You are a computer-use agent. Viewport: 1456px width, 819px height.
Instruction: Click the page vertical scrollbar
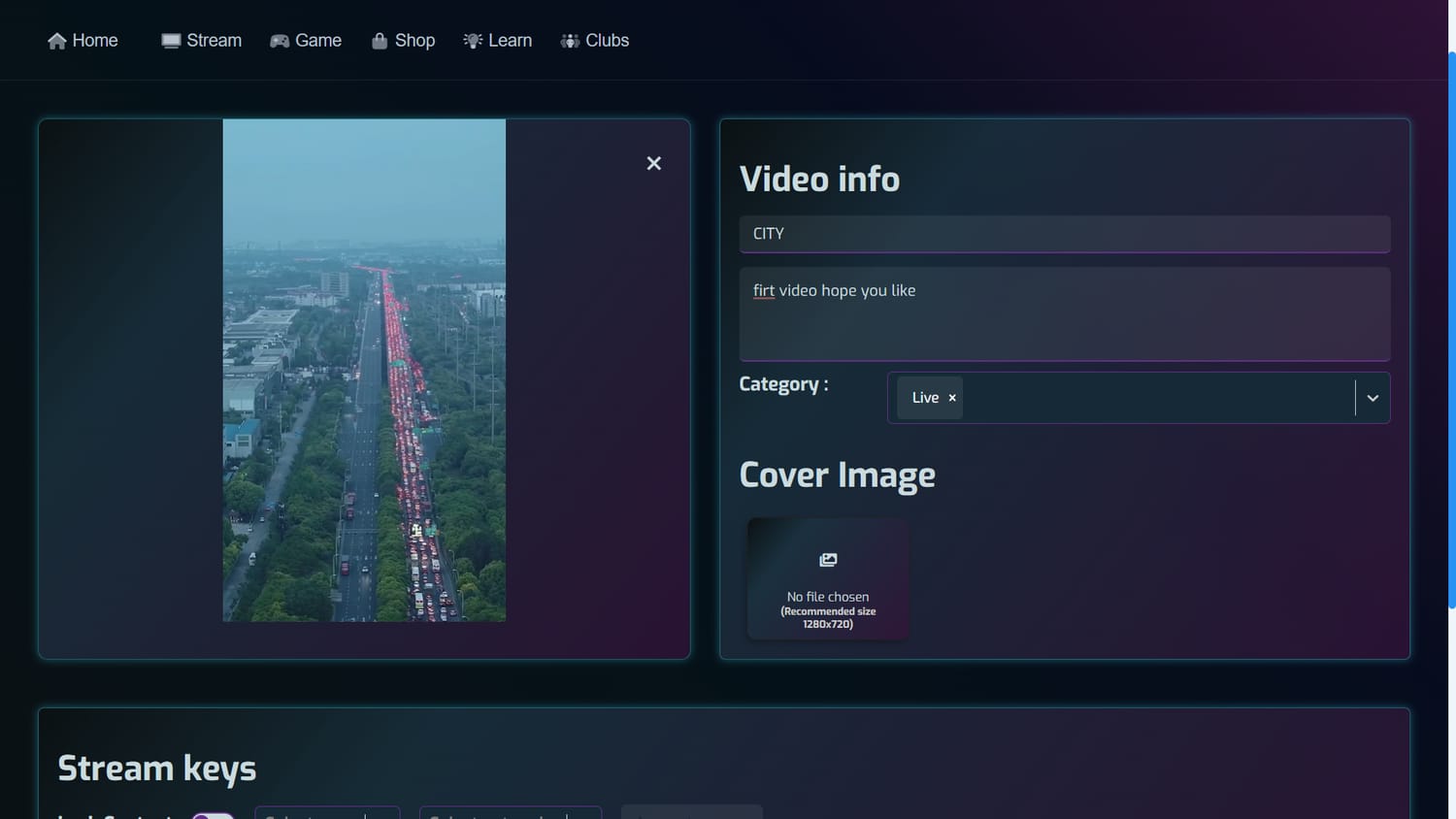click(x=1451, y=330)
